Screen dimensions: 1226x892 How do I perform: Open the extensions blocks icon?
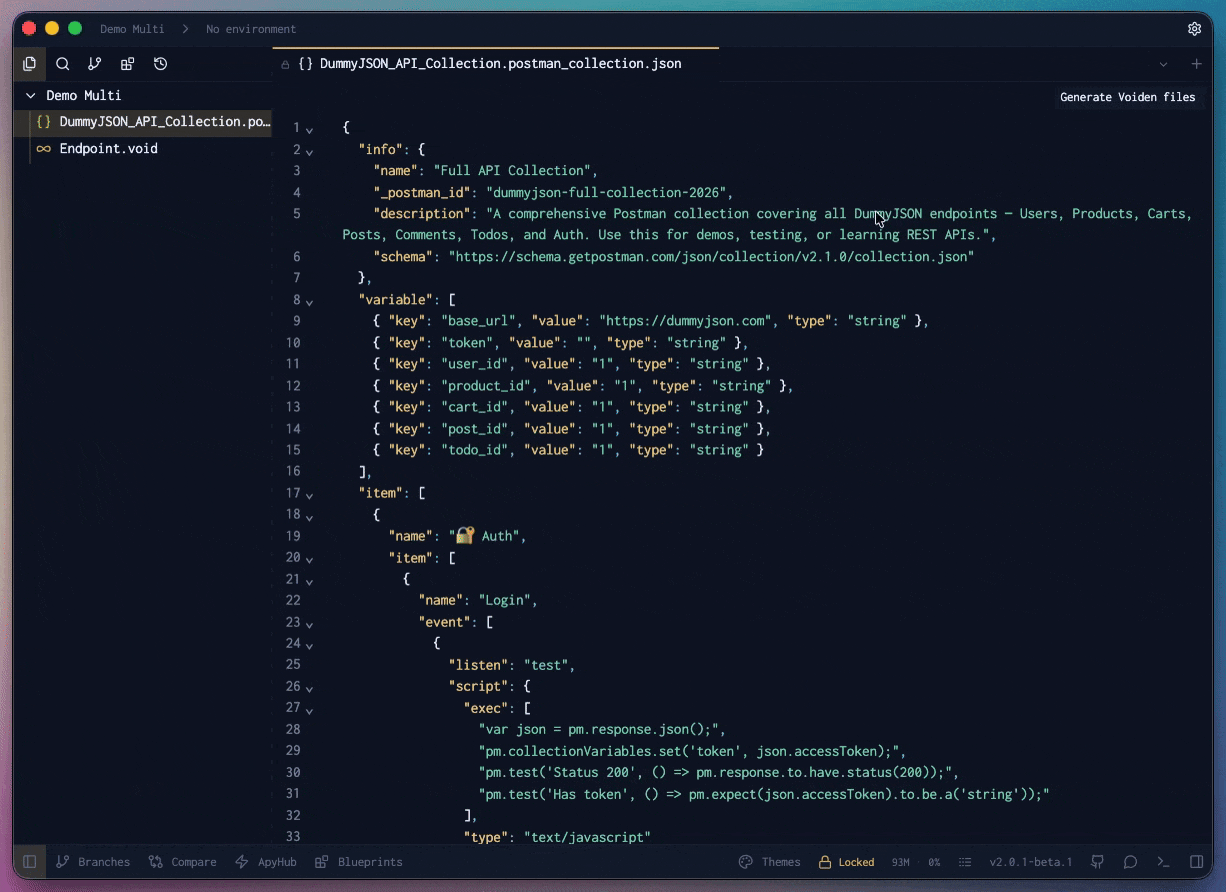(127, 64)
